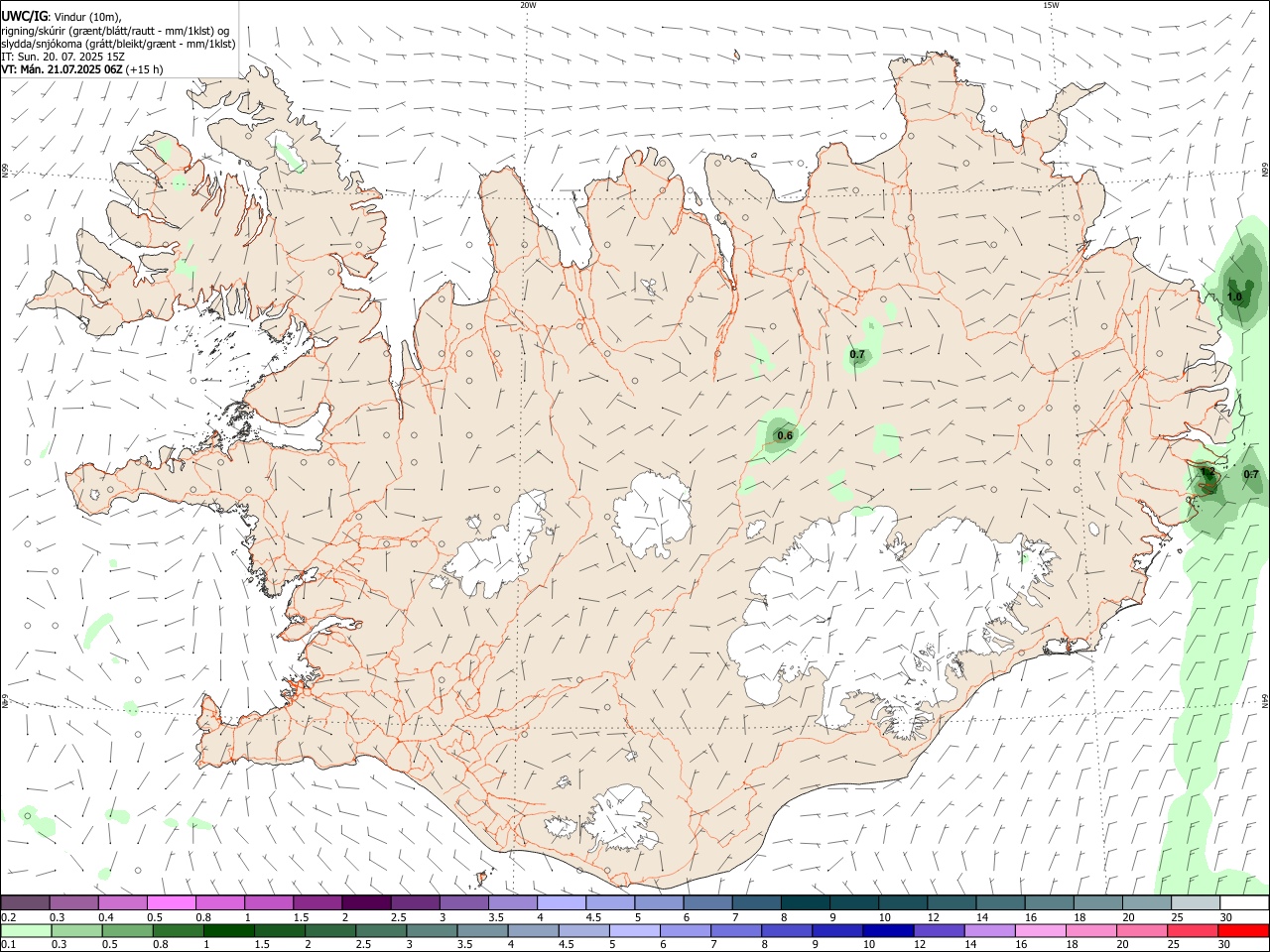Click the 'IT: Sun. 20. 07. 2025 15Z' line
Screen dimensions: 1270x952
[x=63, y=57]
